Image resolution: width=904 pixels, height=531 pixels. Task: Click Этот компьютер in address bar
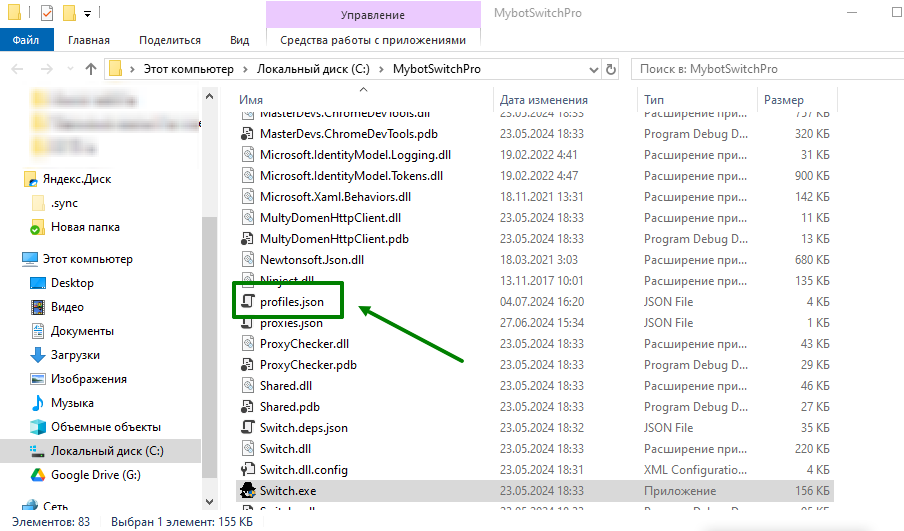coord(189,69)
